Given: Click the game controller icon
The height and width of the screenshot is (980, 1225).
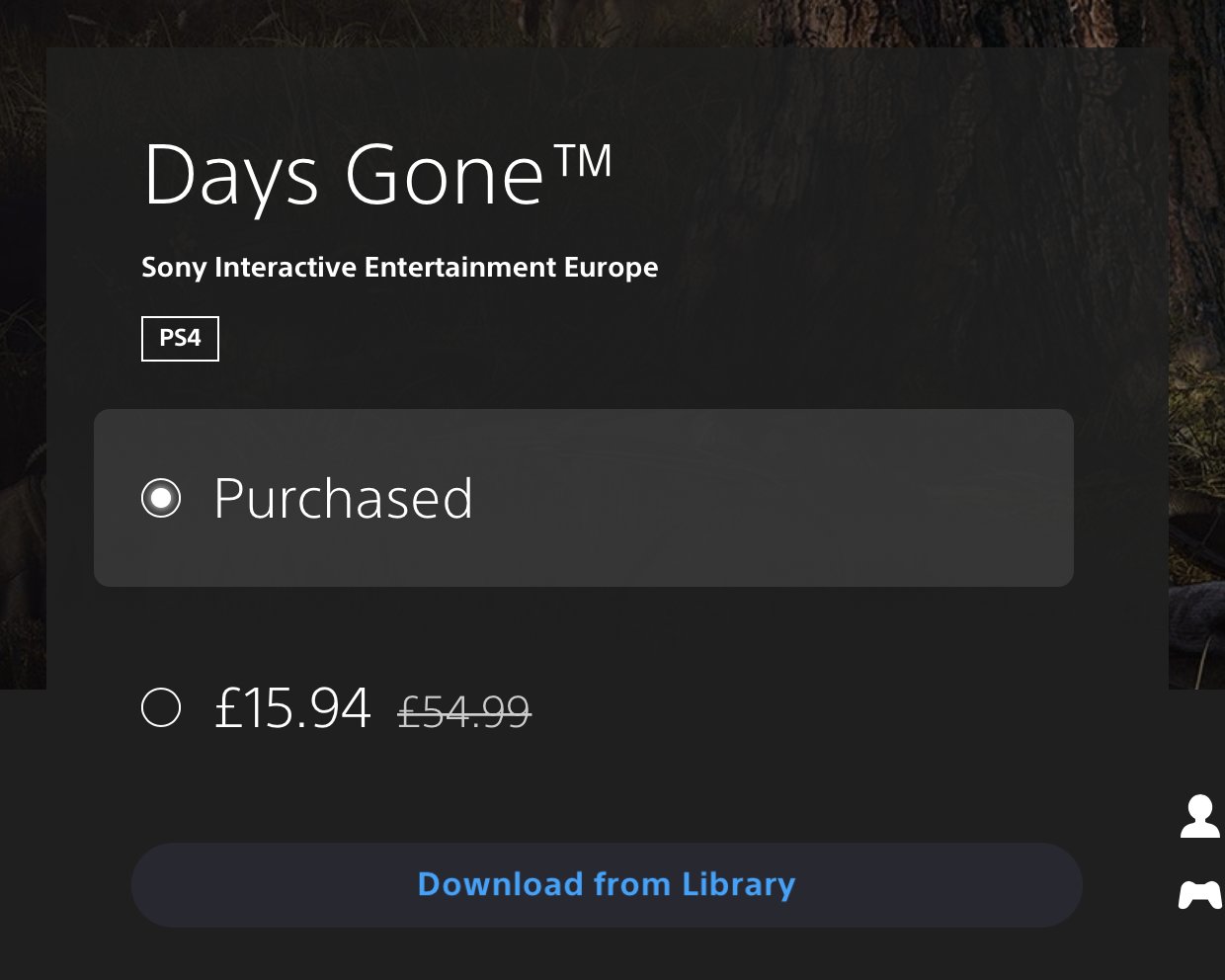Looking at the screenshot, I should click(x=1199, y=895).
